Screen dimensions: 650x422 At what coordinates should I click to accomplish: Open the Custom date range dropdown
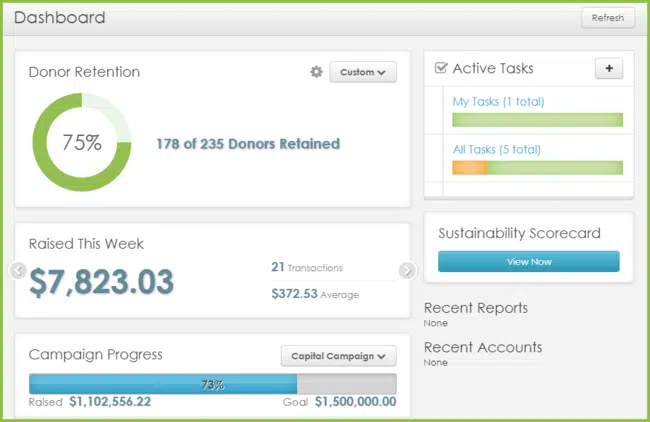tap(362, 72)
